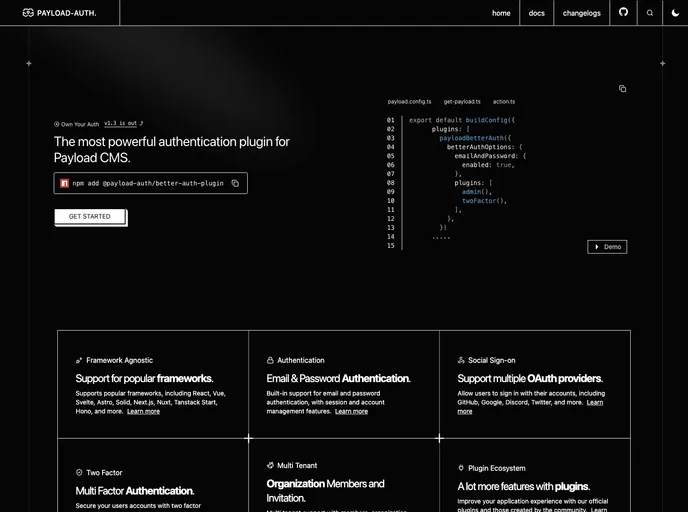Open the docs nav item

pos(537,13)
